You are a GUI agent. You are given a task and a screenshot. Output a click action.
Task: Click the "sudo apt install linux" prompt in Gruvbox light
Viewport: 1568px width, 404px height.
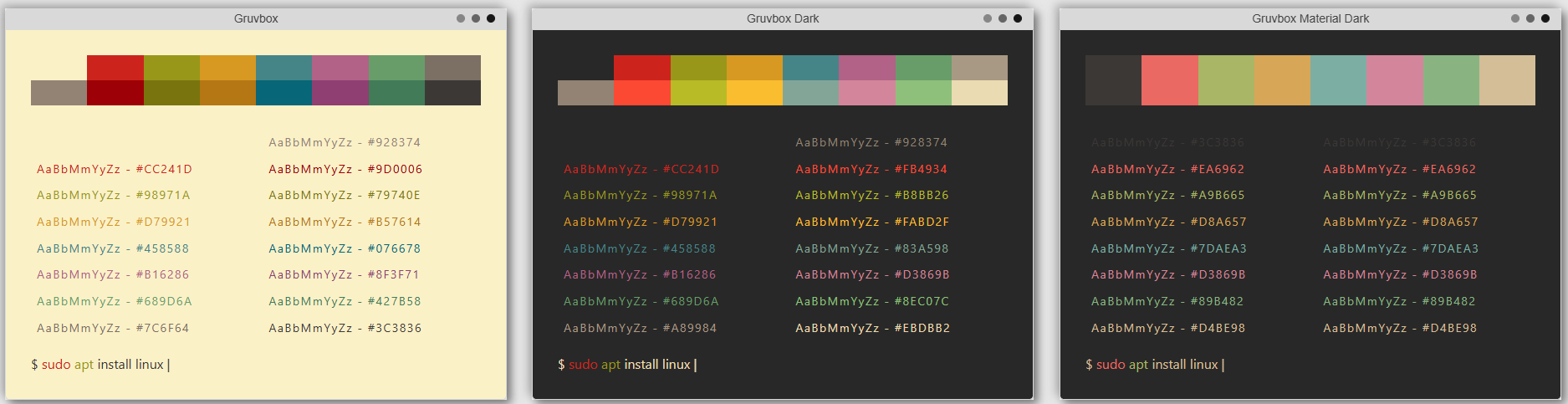(100, 365)
